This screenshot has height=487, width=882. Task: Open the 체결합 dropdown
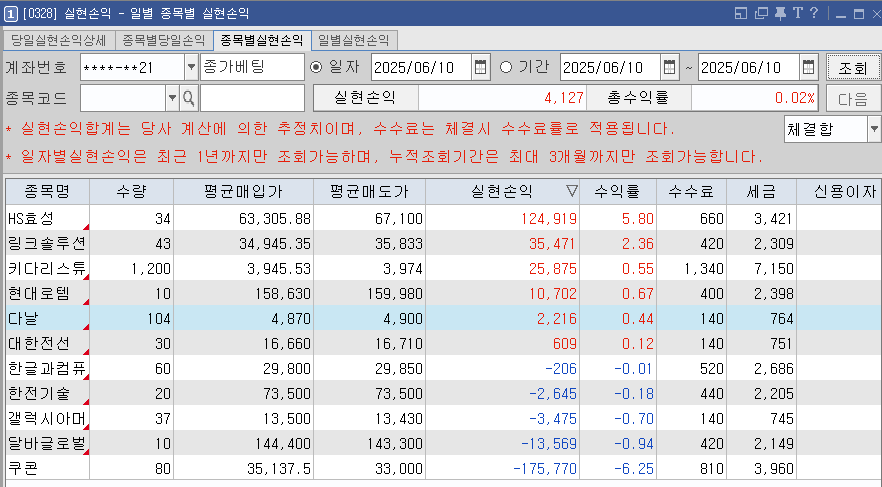[x=873, y=129]
